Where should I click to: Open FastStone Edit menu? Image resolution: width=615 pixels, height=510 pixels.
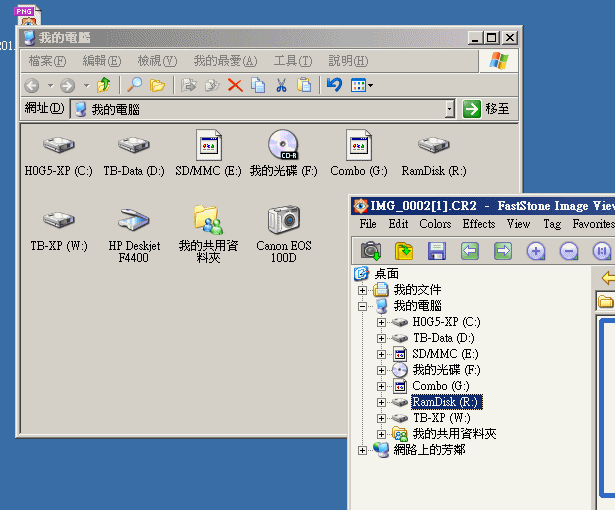(x=398, y=224)
